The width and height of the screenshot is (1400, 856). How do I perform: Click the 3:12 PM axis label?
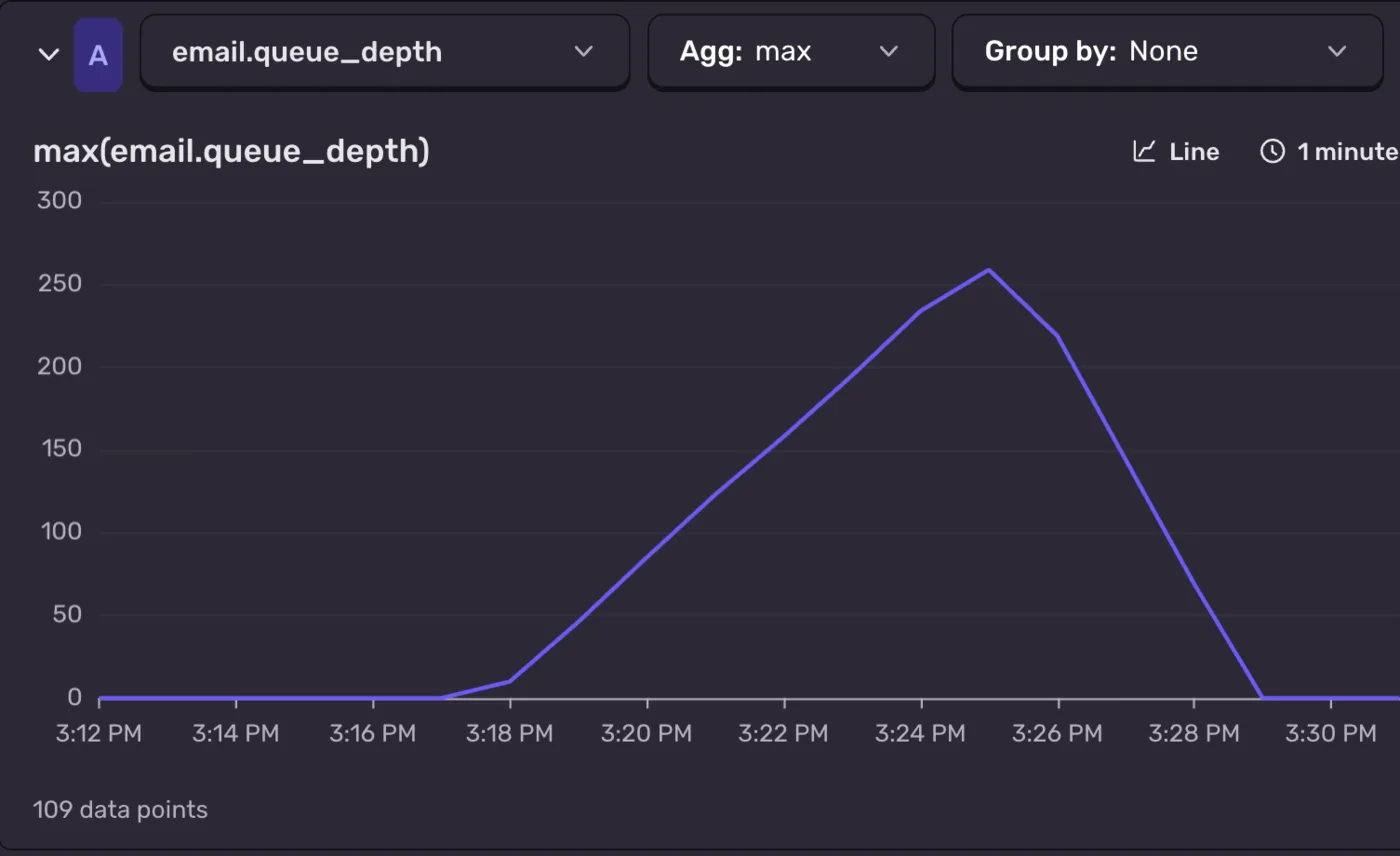99,733
